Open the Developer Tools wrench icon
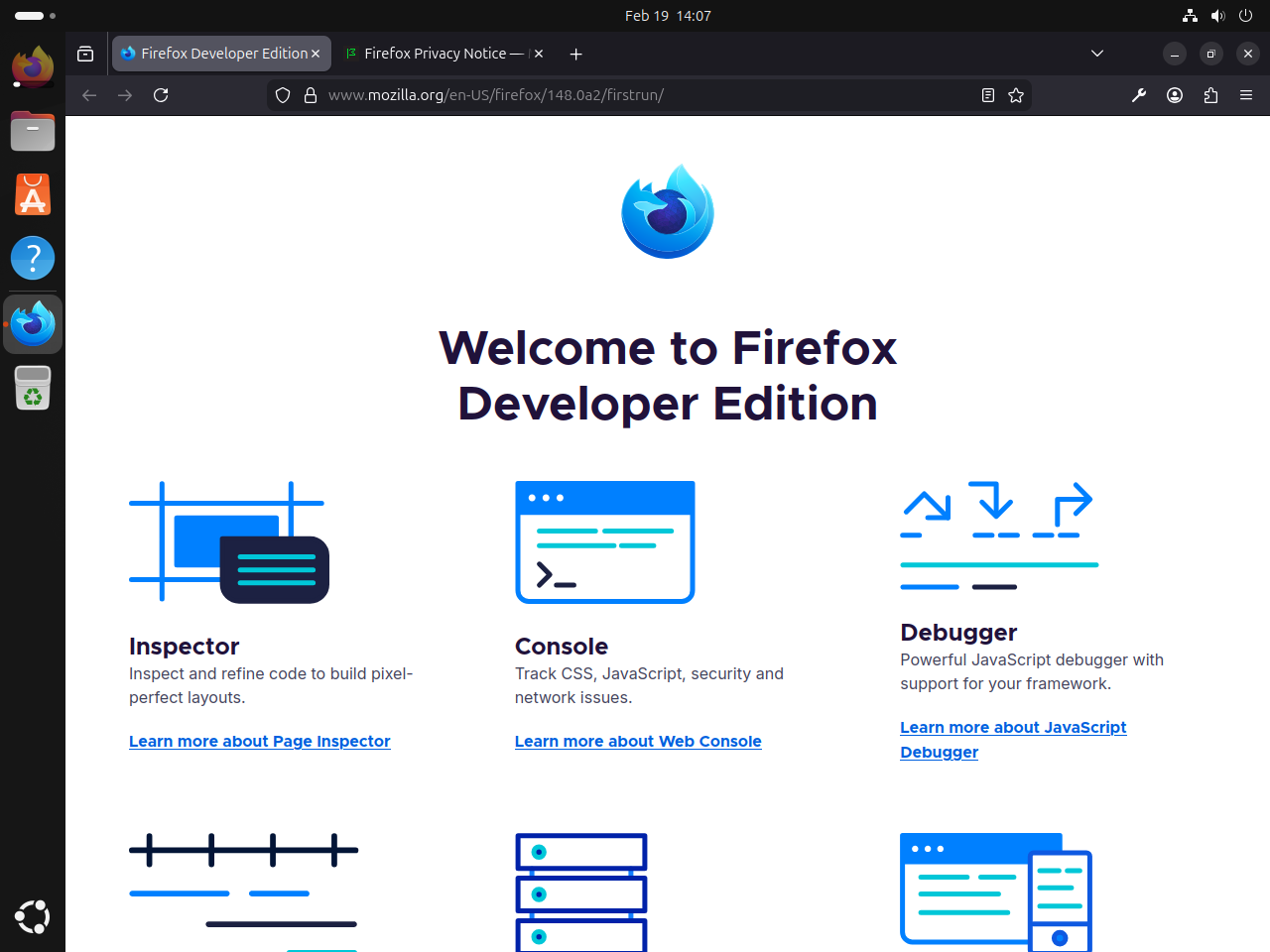The image size is (1270, 952). click(1138, 95)
